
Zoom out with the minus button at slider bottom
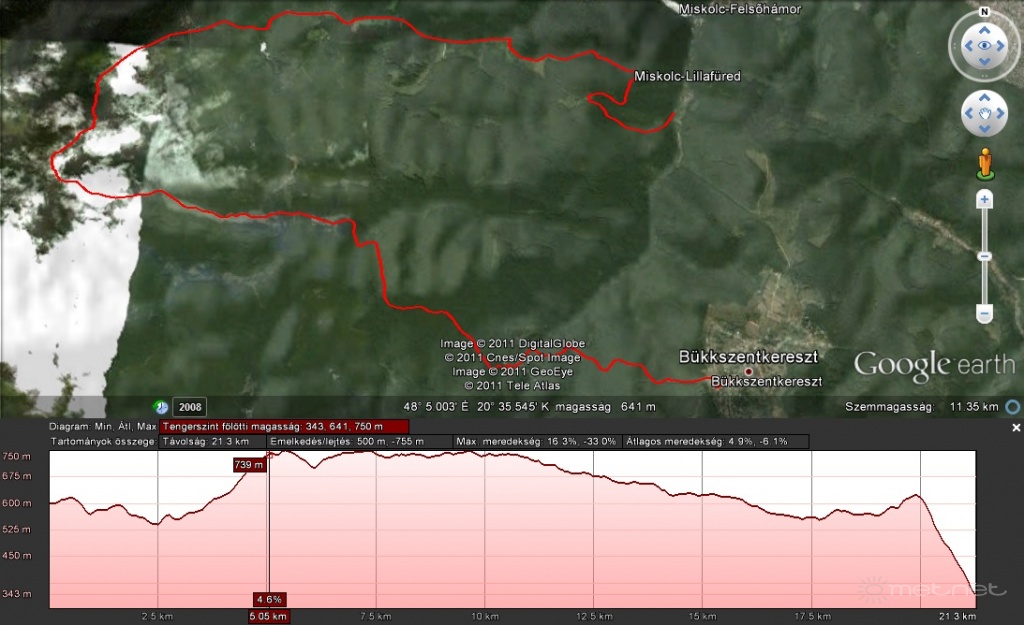[985, 315]
